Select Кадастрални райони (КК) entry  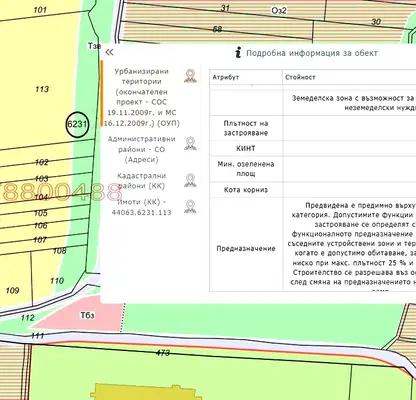click(142, 181)
